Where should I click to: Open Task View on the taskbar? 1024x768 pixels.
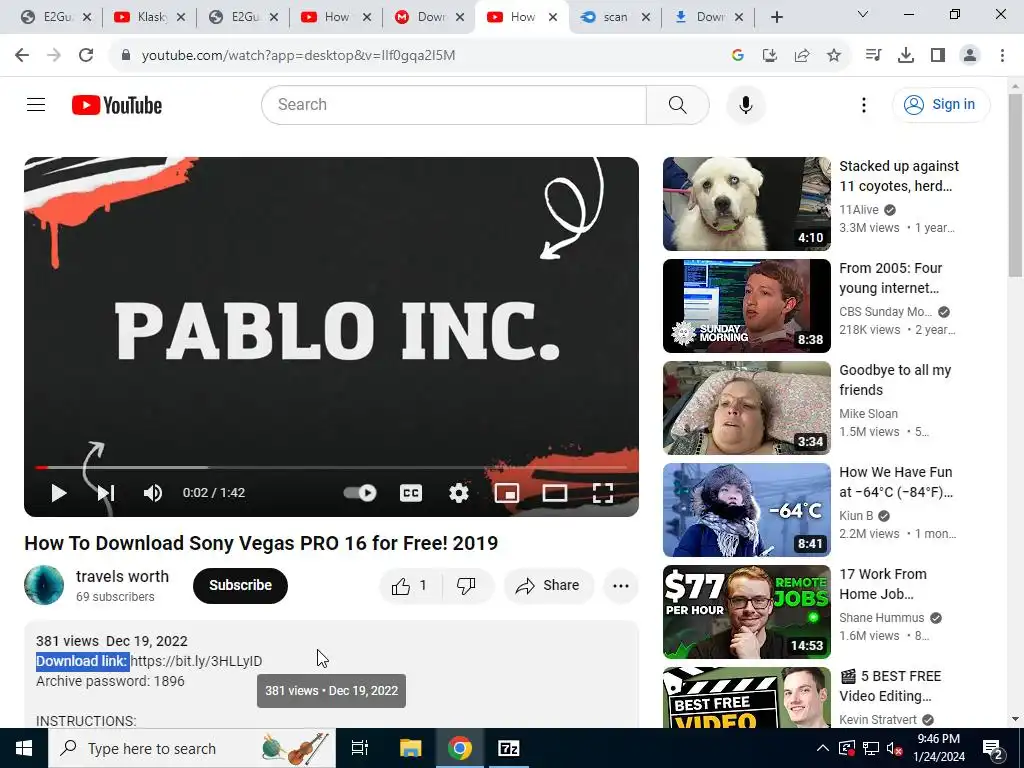[360, 748]
